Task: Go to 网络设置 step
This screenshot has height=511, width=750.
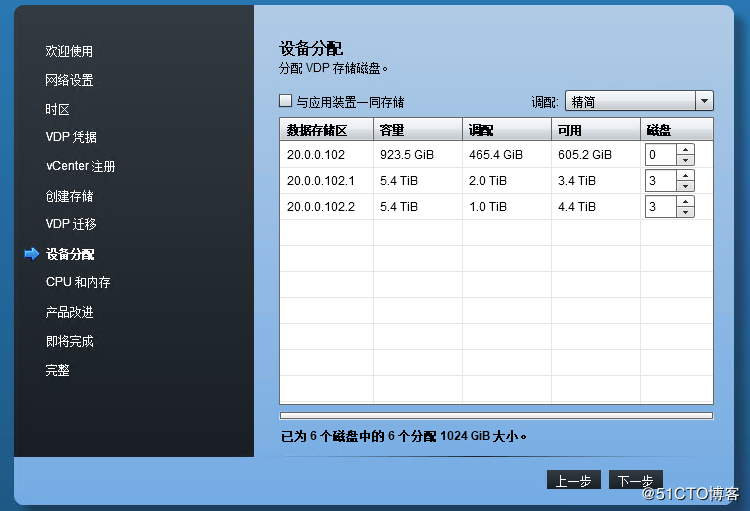Action: [x=69, y=80]
